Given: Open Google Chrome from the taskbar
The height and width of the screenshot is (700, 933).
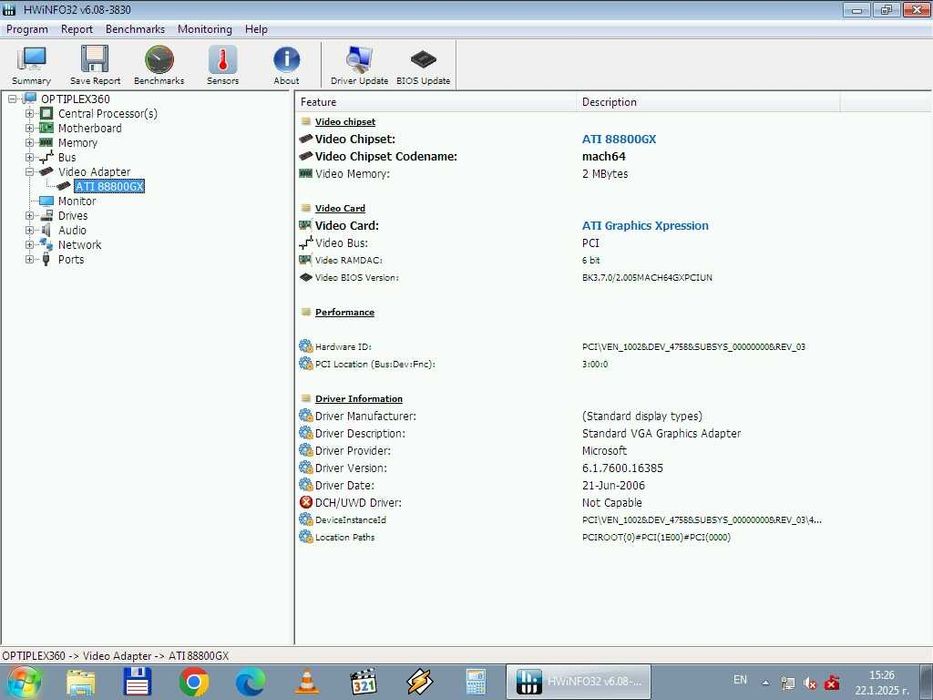Looking at the screenshot, I should (193, 682).
